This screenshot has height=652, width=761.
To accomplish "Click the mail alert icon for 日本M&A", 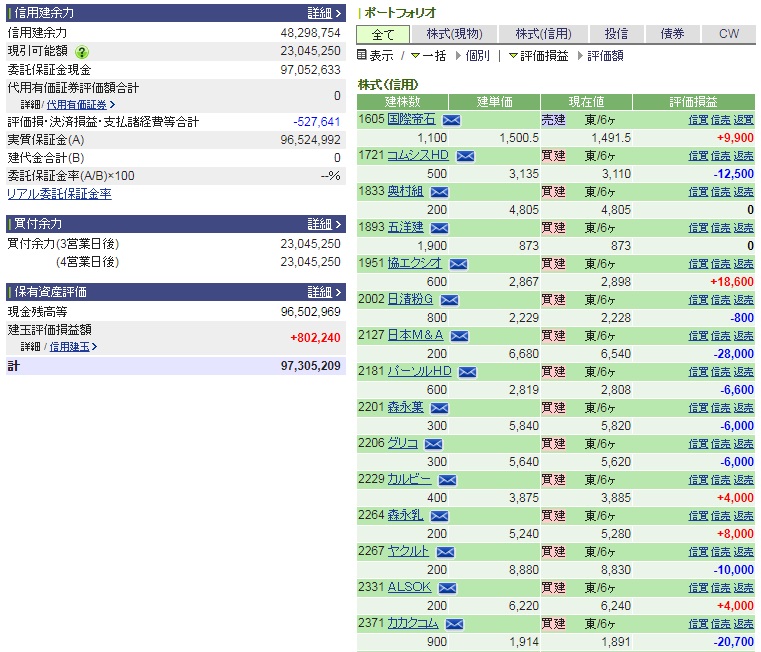I will coord(460,336).
